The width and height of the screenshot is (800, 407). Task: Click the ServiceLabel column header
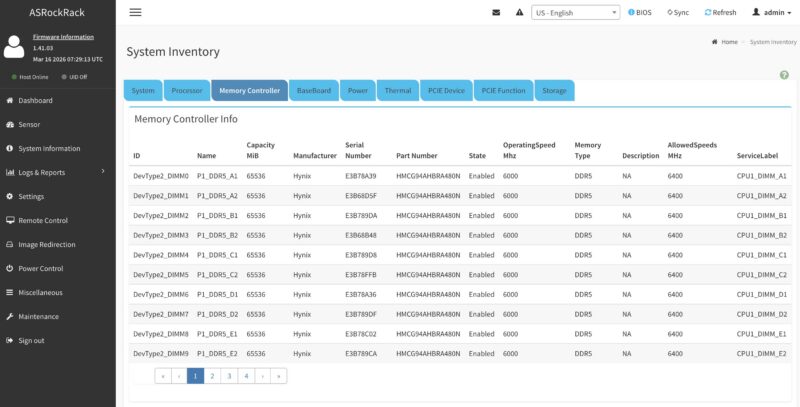(x=757, y=156)
